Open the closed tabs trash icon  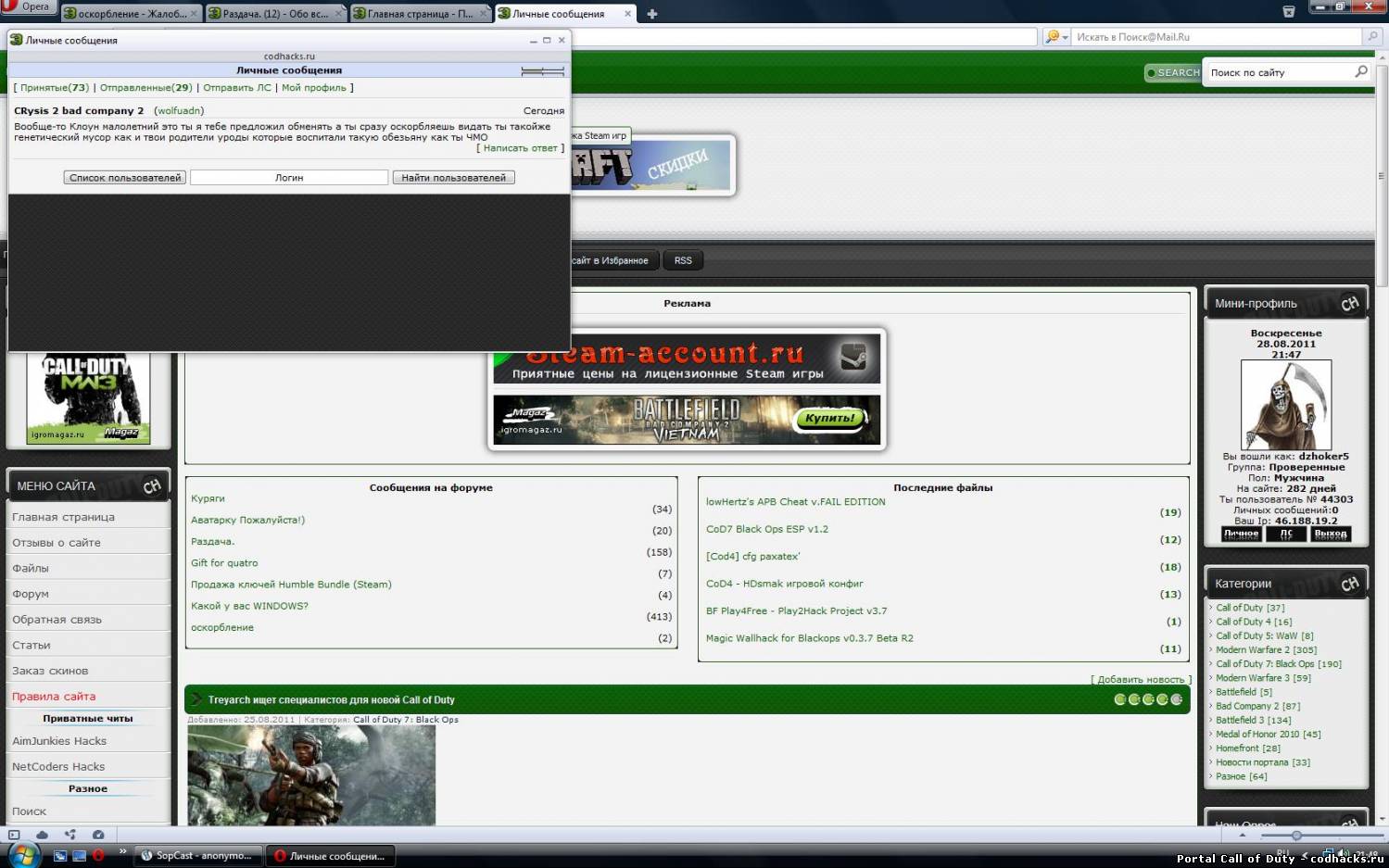point(1288,11)
